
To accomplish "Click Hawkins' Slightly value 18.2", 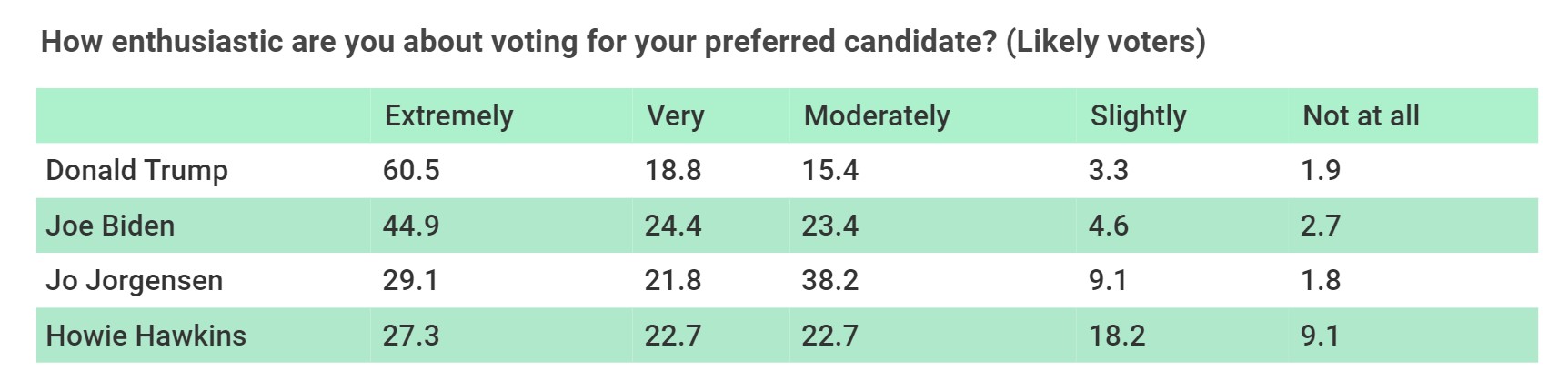I will coord(1117,336).
